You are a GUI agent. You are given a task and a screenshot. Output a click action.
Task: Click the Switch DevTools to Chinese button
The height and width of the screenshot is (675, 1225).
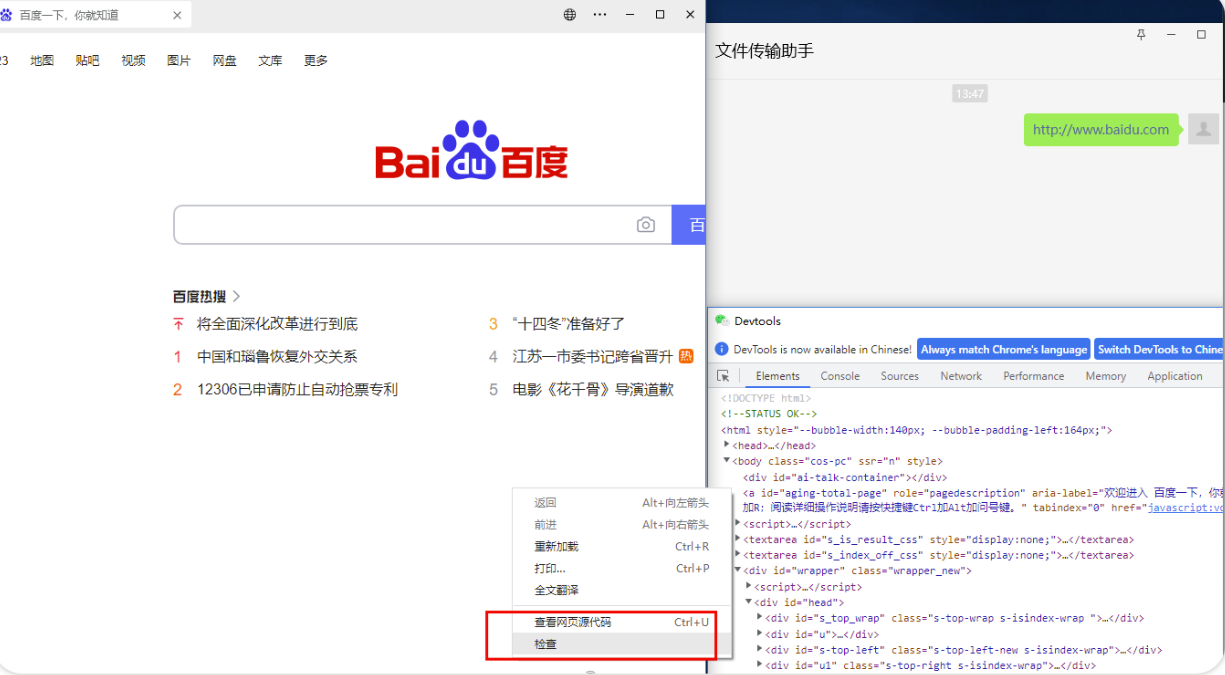[1160, 349]
